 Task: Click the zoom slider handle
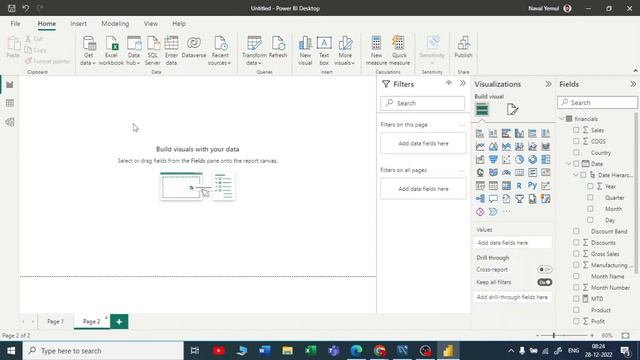pyautogui.click(x=554, y=336)
